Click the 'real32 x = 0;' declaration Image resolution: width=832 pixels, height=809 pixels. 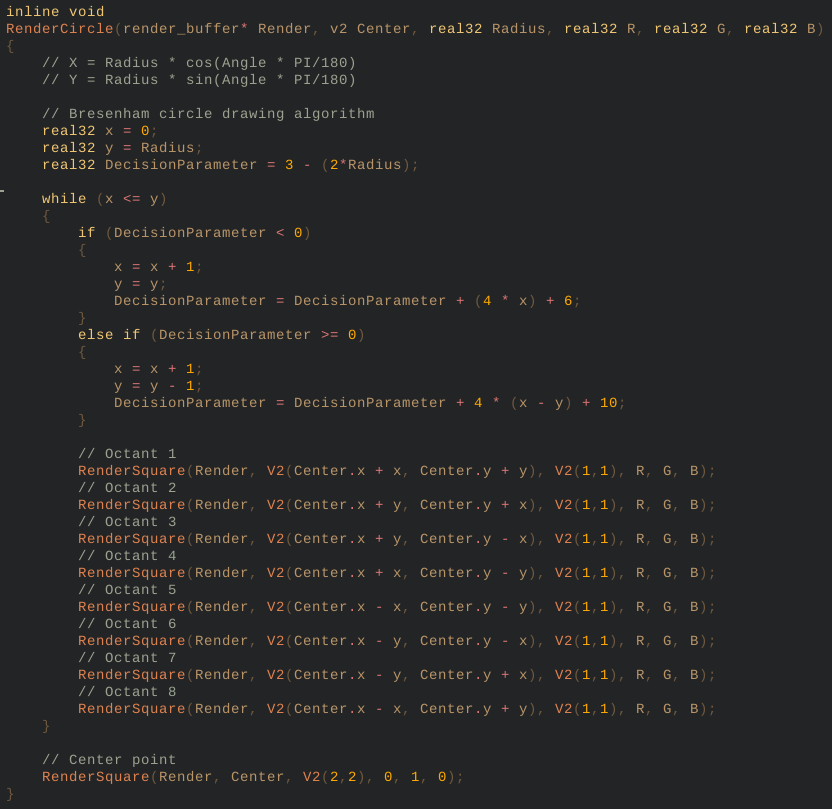100,131
